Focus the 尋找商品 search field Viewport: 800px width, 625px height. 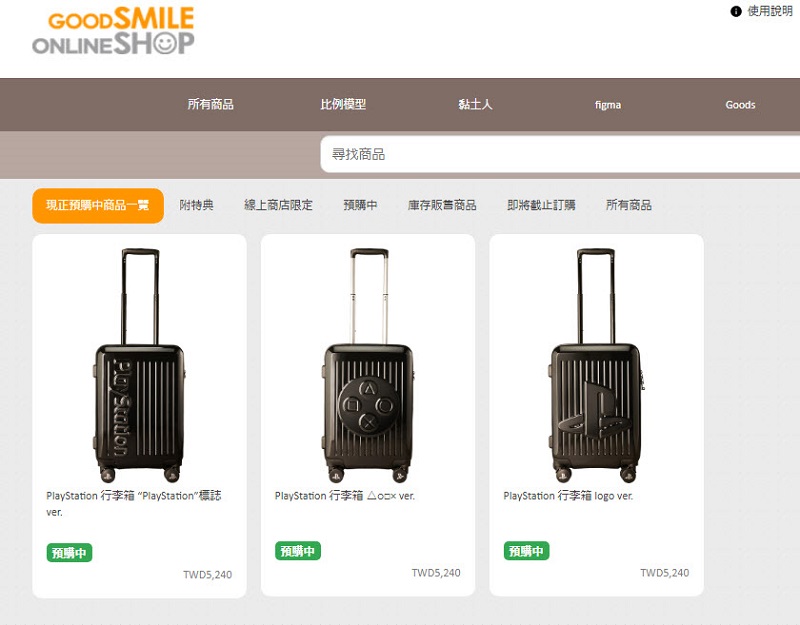tap(560, 154)
